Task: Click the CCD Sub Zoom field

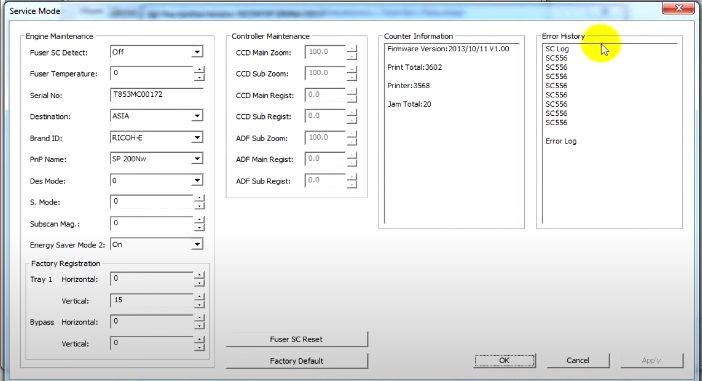Action: 325,73
